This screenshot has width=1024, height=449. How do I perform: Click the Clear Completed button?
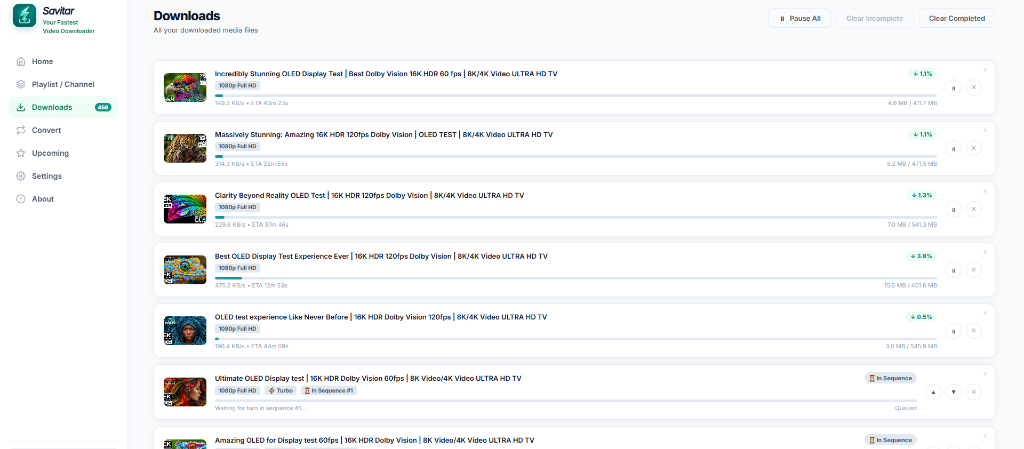pos(957,18)
